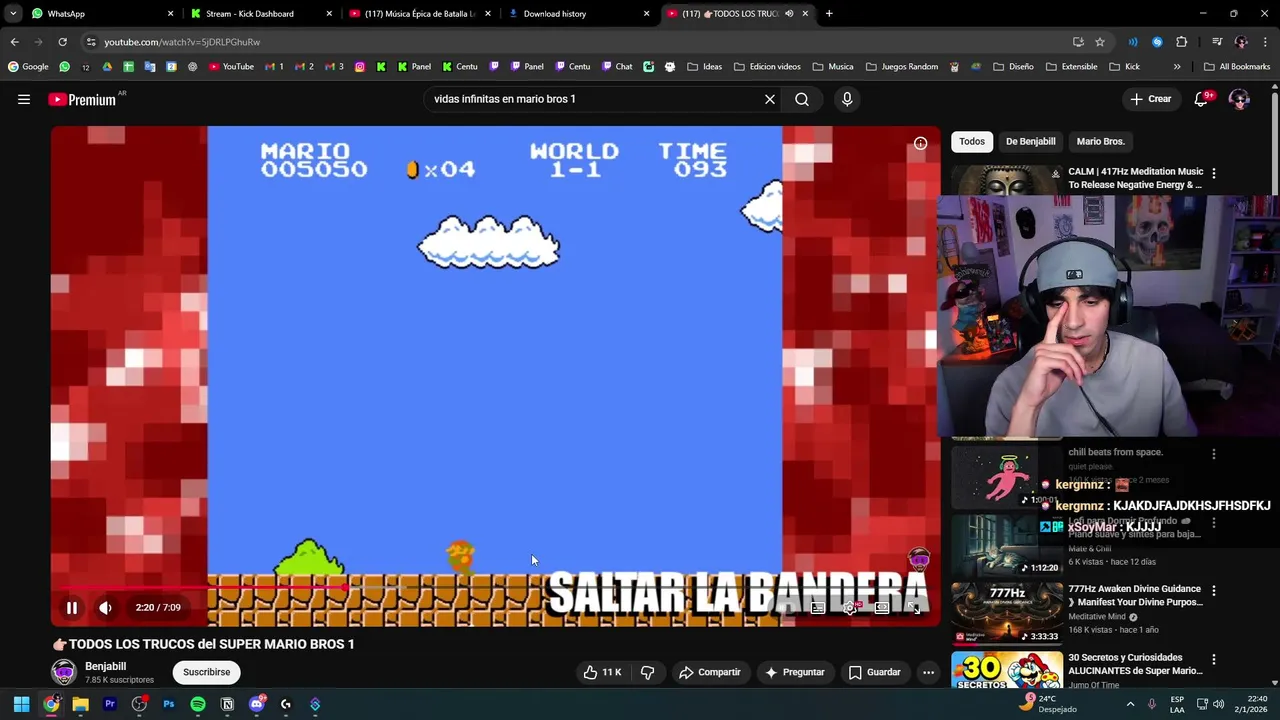The height and width of the screenshot is (720, 1280).
Task: Expand the Musica bookmarks folder
Action: click(832, 67)
